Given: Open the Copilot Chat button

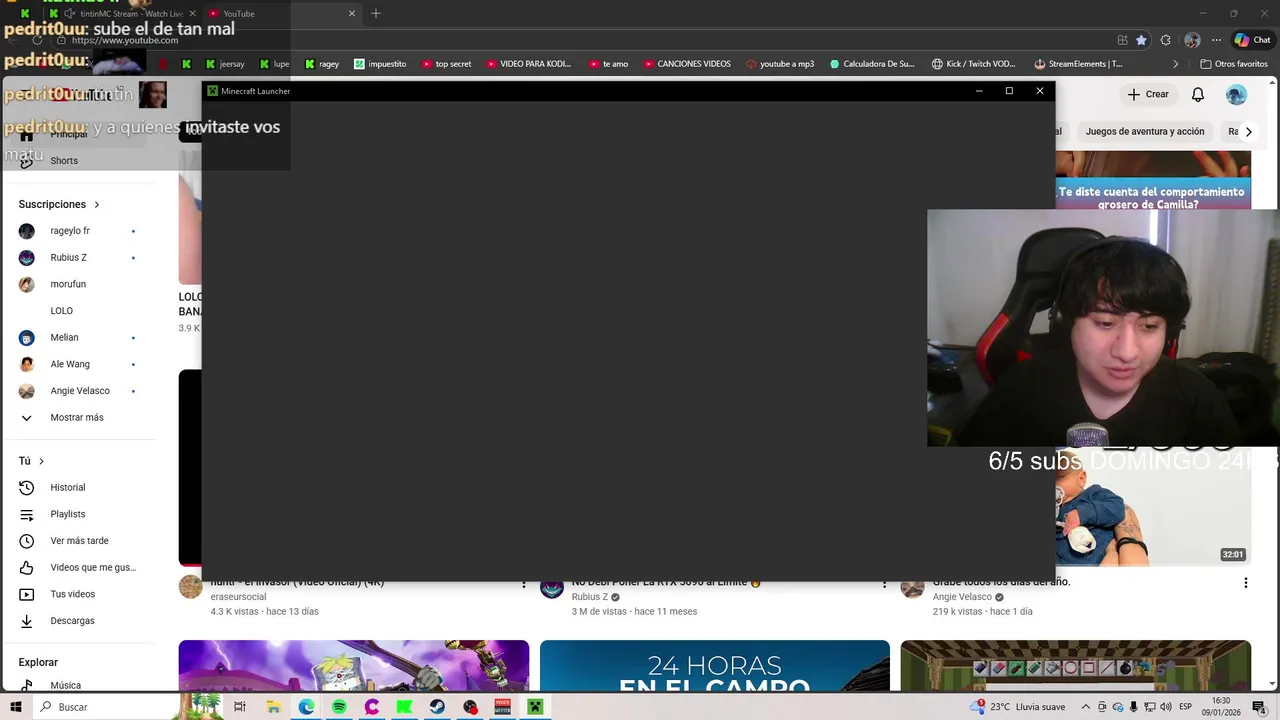Looking at the screenshot, I should (1252, 40).
